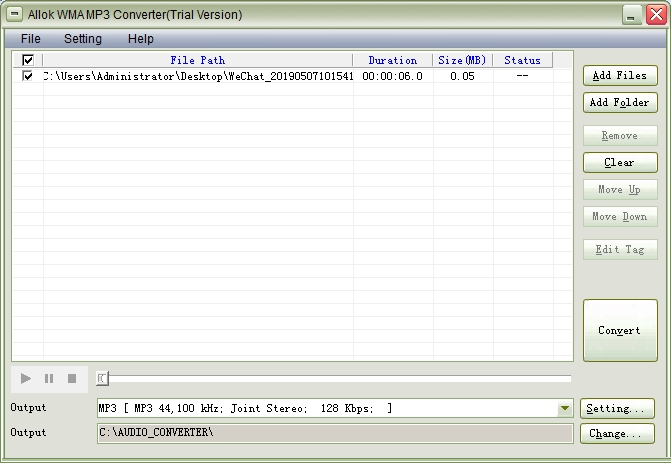671x463 pixels.
Task: Click the Move Up button
Action: pos(620,190)
